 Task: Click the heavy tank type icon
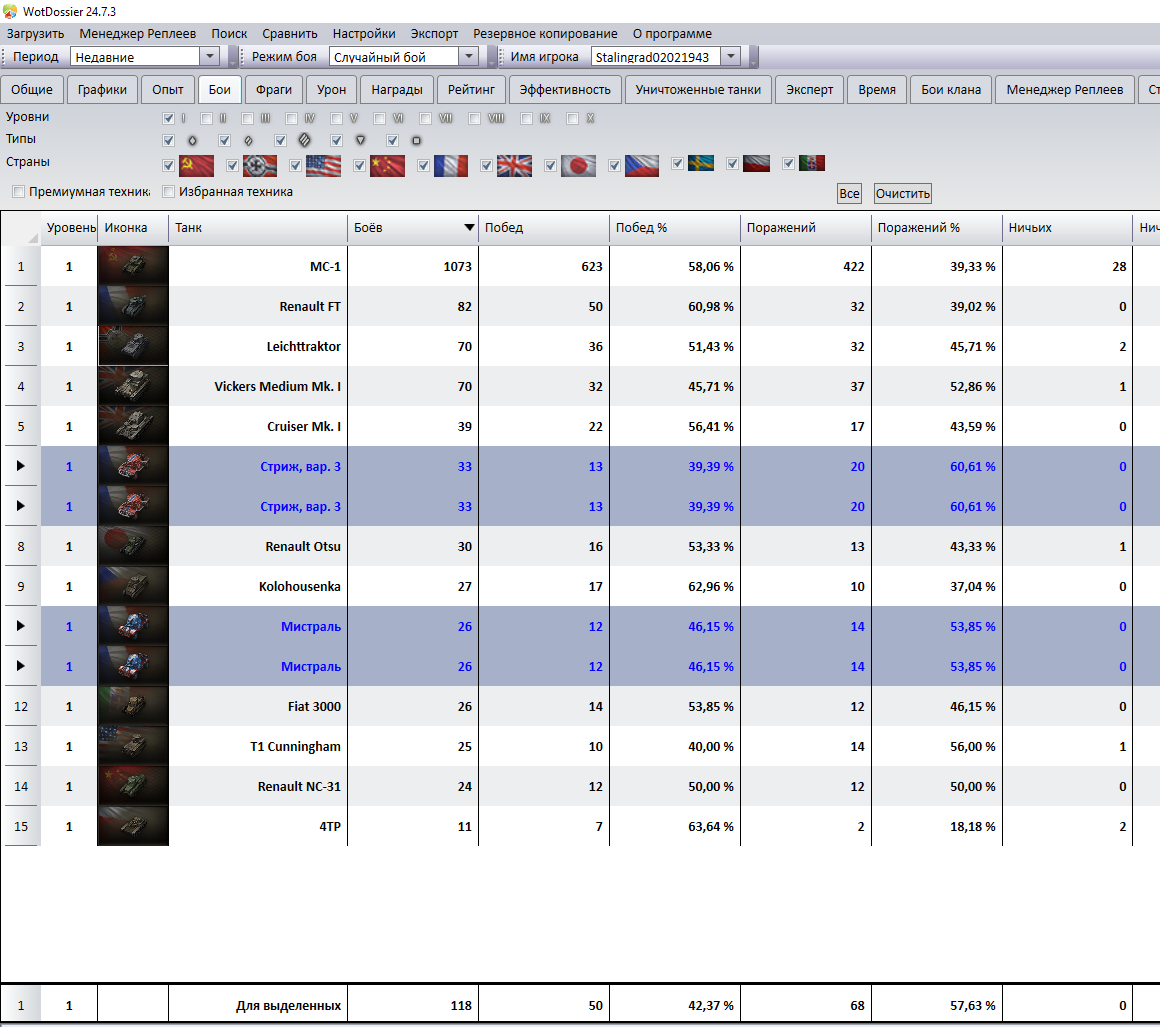pos(305,140)
